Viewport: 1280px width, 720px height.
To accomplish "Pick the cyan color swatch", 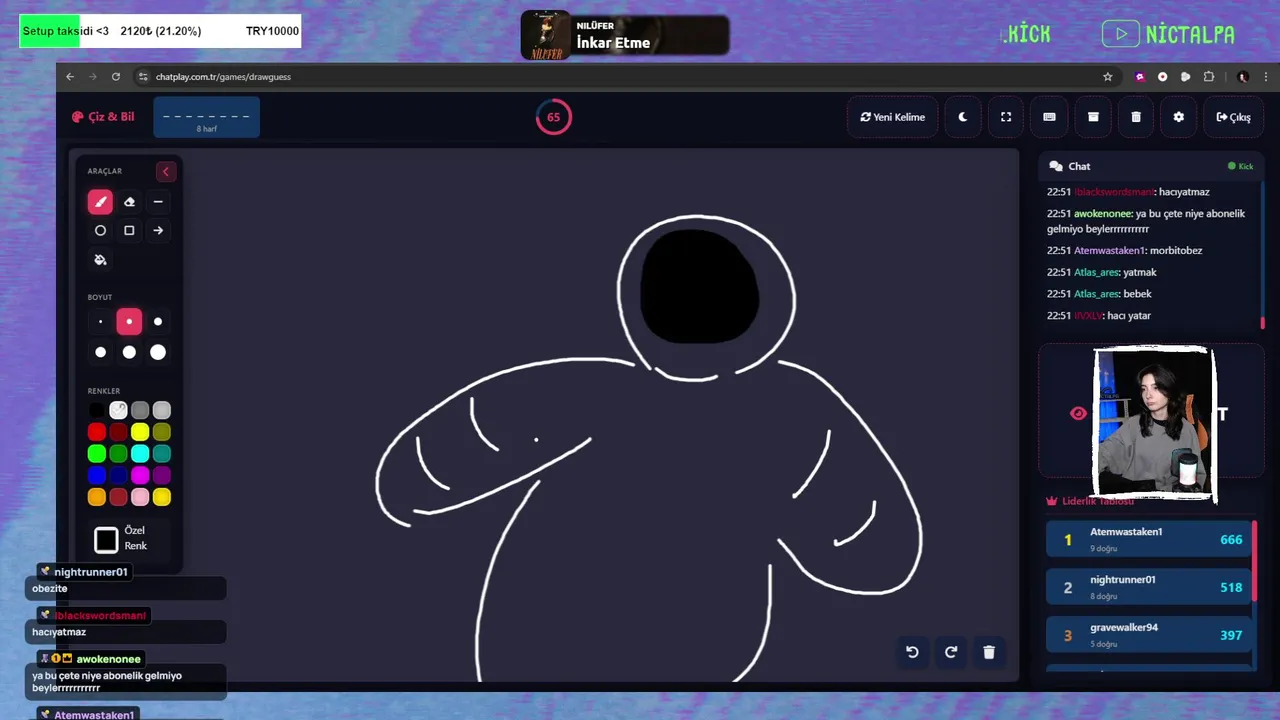I will click(x=140, y=454).
